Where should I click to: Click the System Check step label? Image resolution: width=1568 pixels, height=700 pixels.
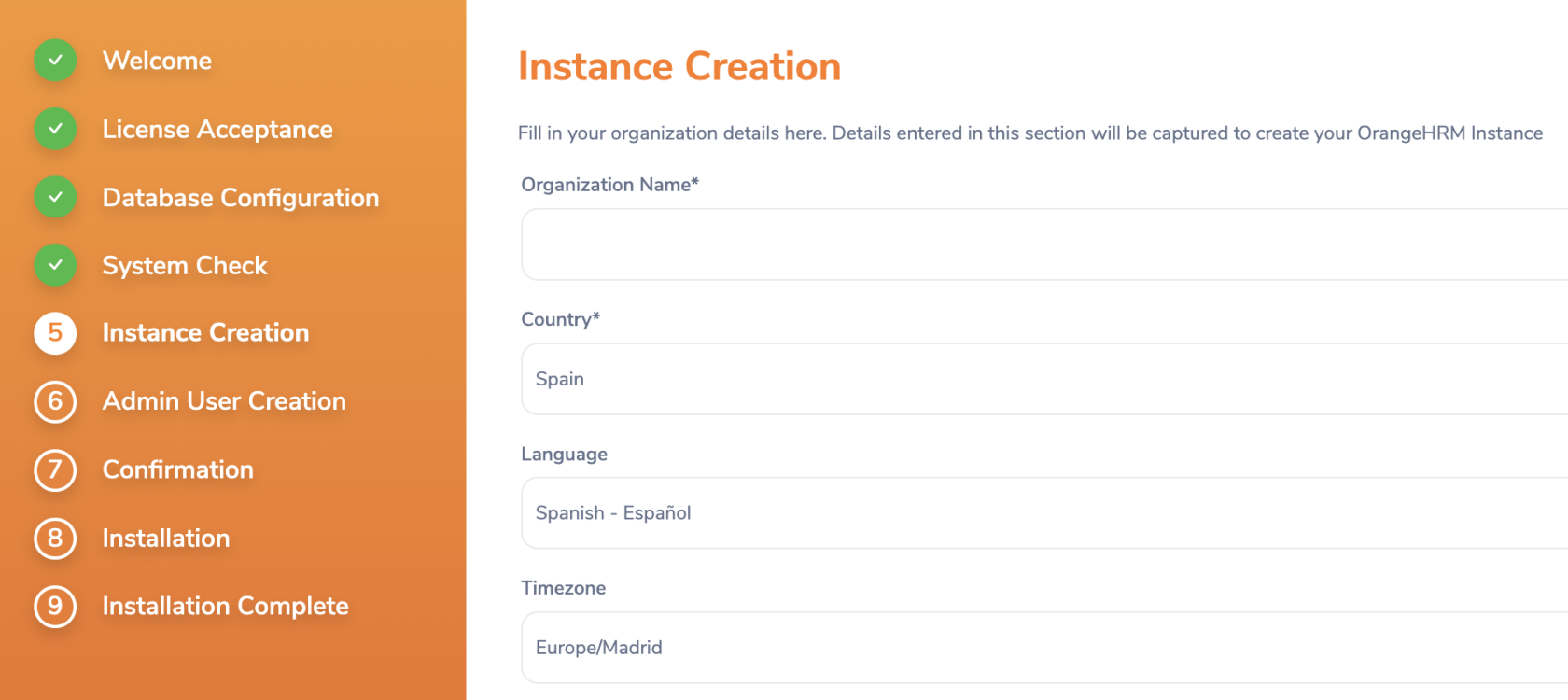(x=185, y=266)
